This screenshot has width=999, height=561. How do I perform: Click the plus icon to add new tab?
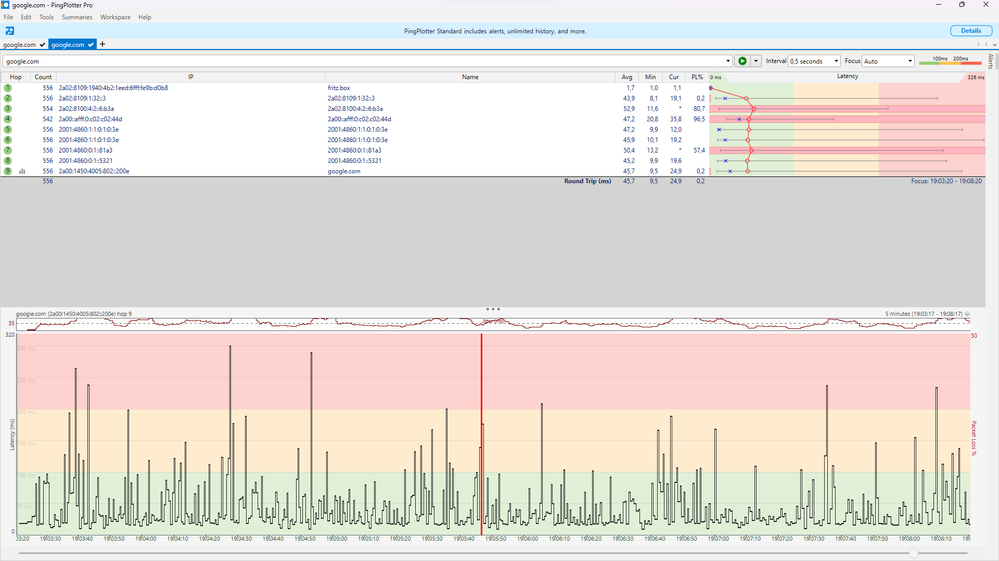(x=102, y=45)
